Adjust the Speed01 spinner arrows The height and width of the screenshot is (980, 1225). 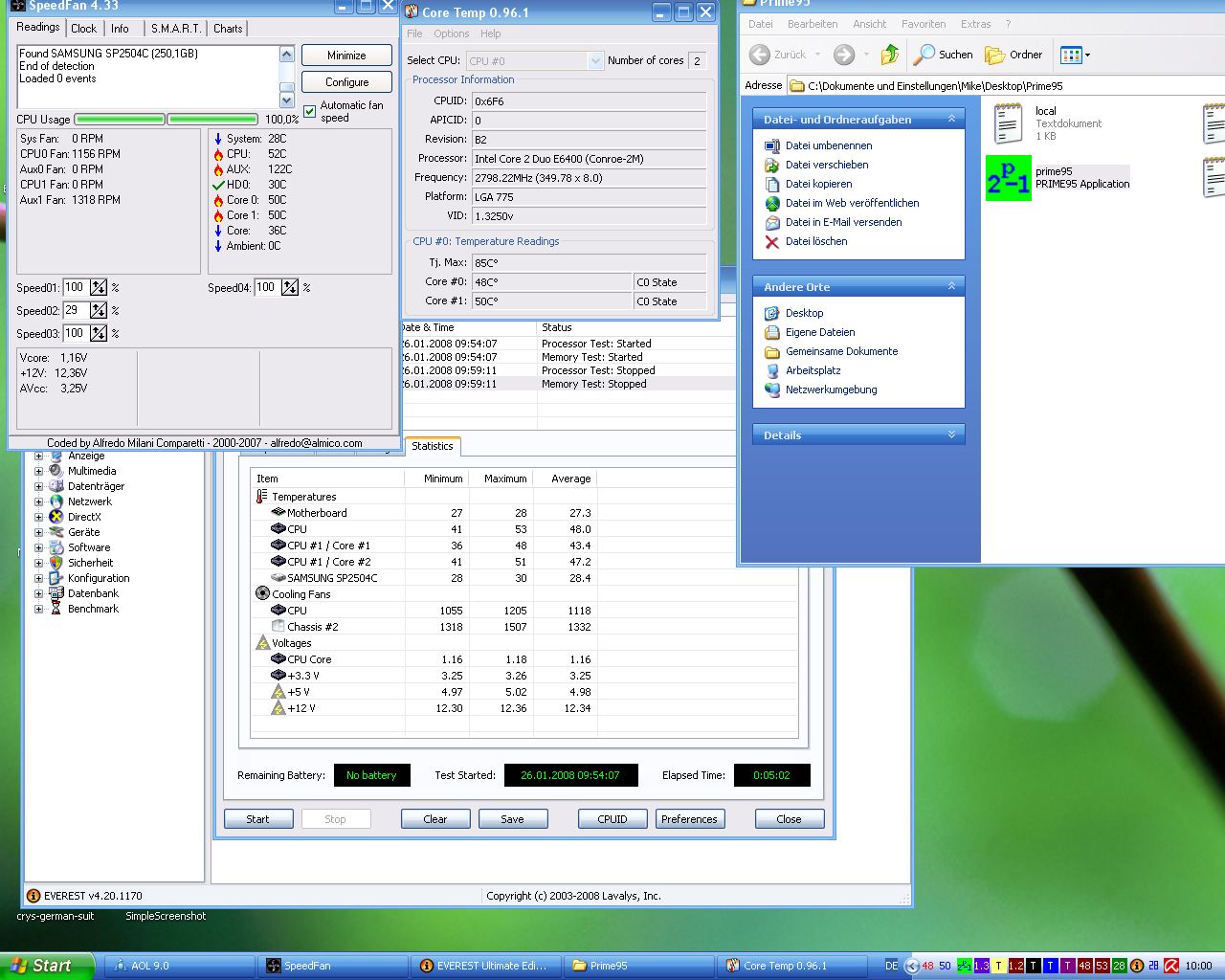[x=99, y=287]
